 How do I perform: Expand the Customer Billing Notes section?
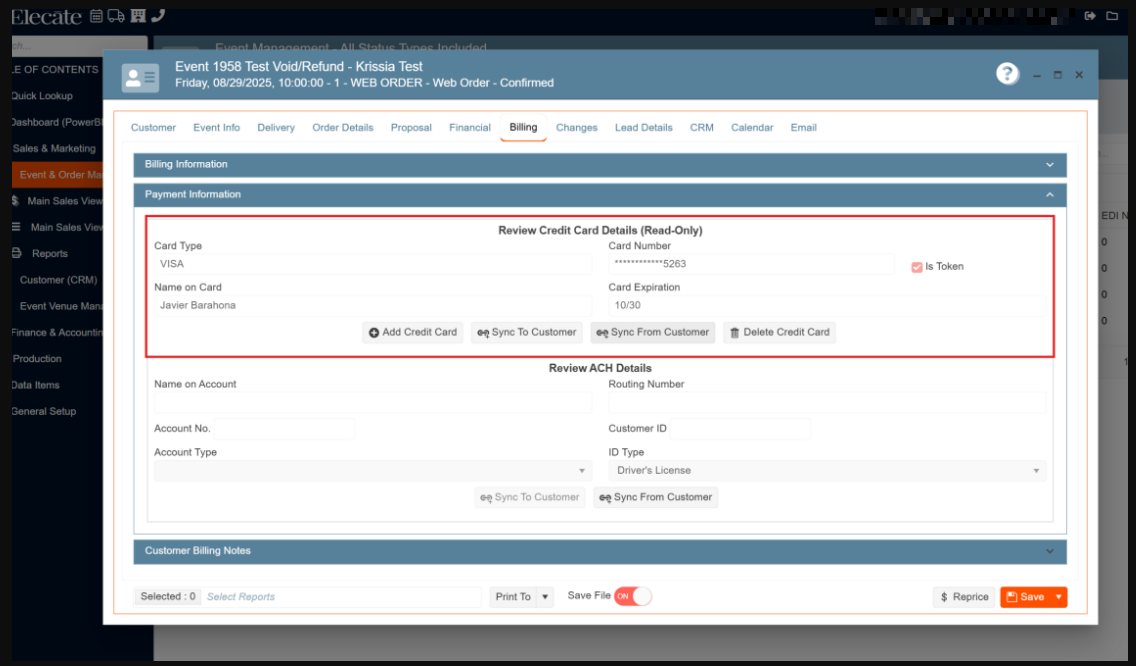[x=600, y=551]
